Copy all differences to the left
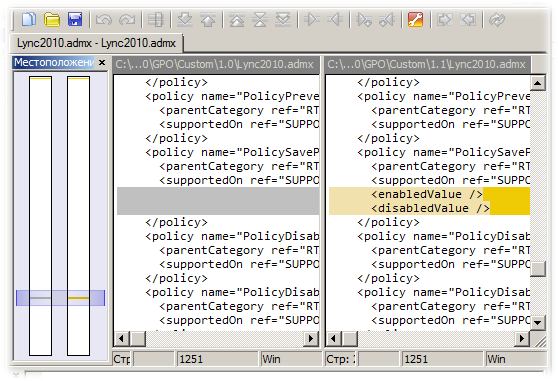558x381 pixels. [468, 20]
